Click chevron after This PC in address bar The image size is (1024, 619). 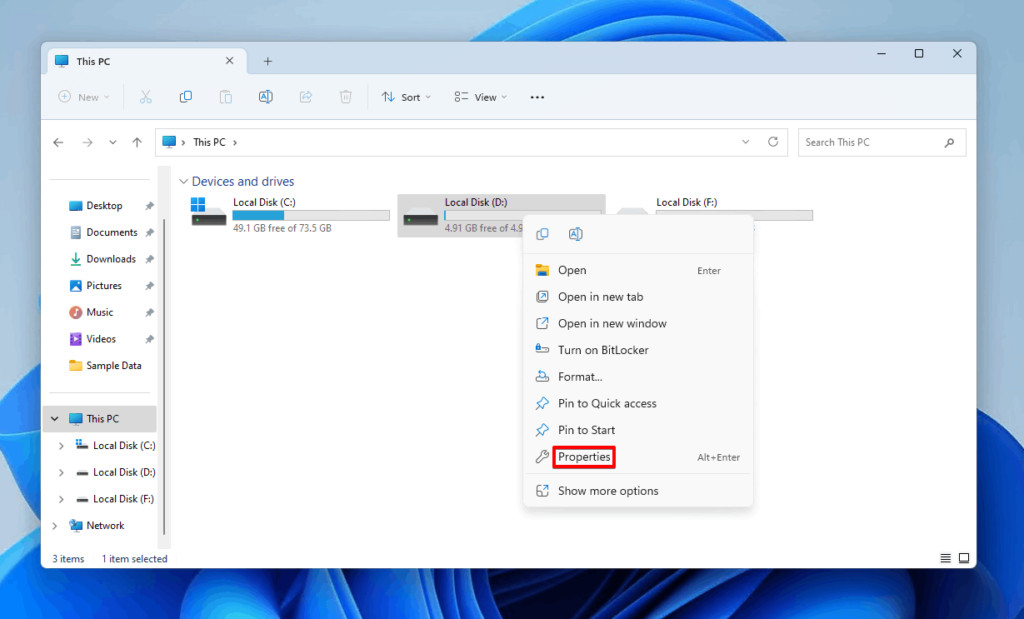235,142
